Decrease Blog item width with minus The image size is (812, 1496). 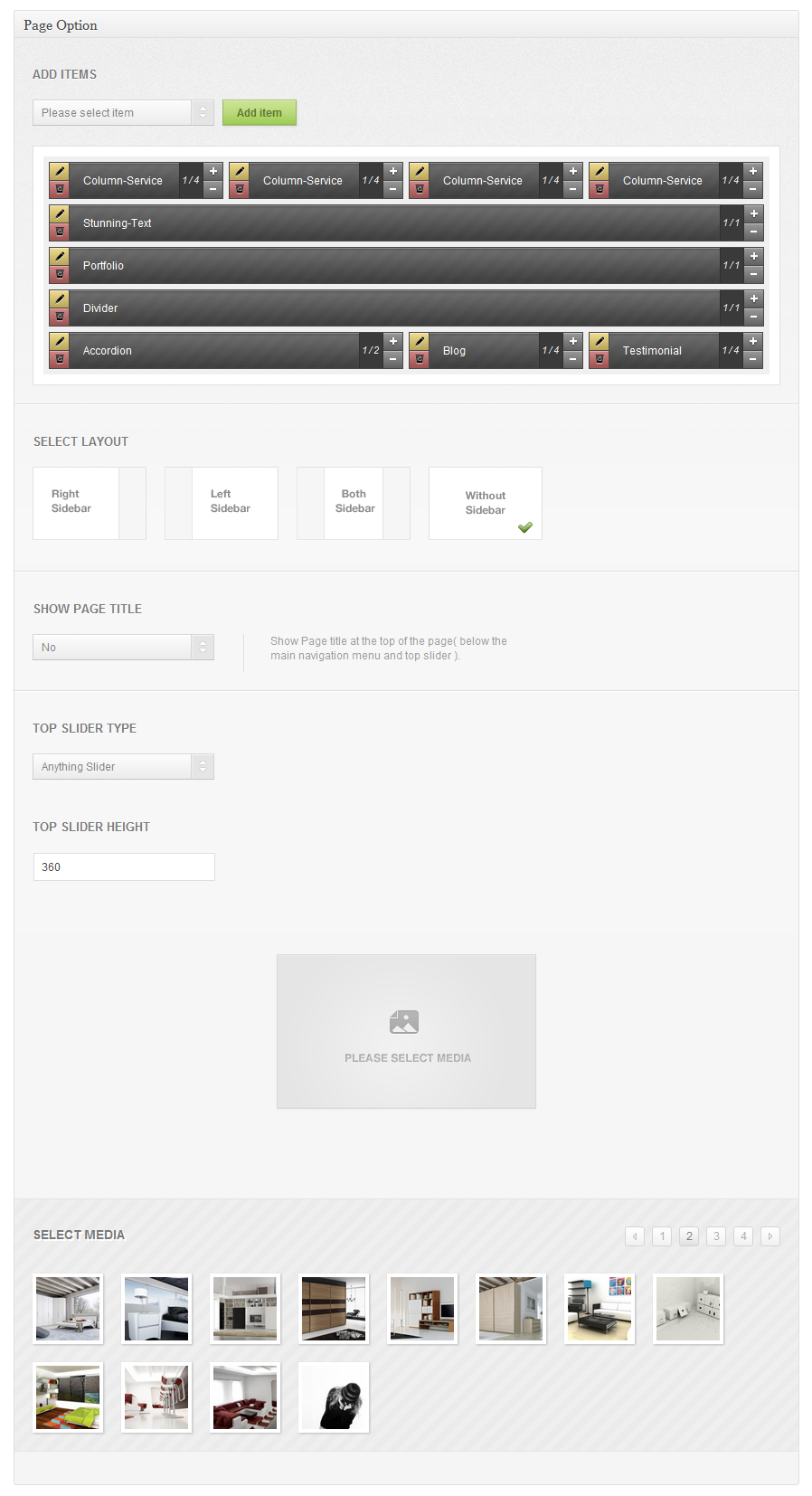573,360
